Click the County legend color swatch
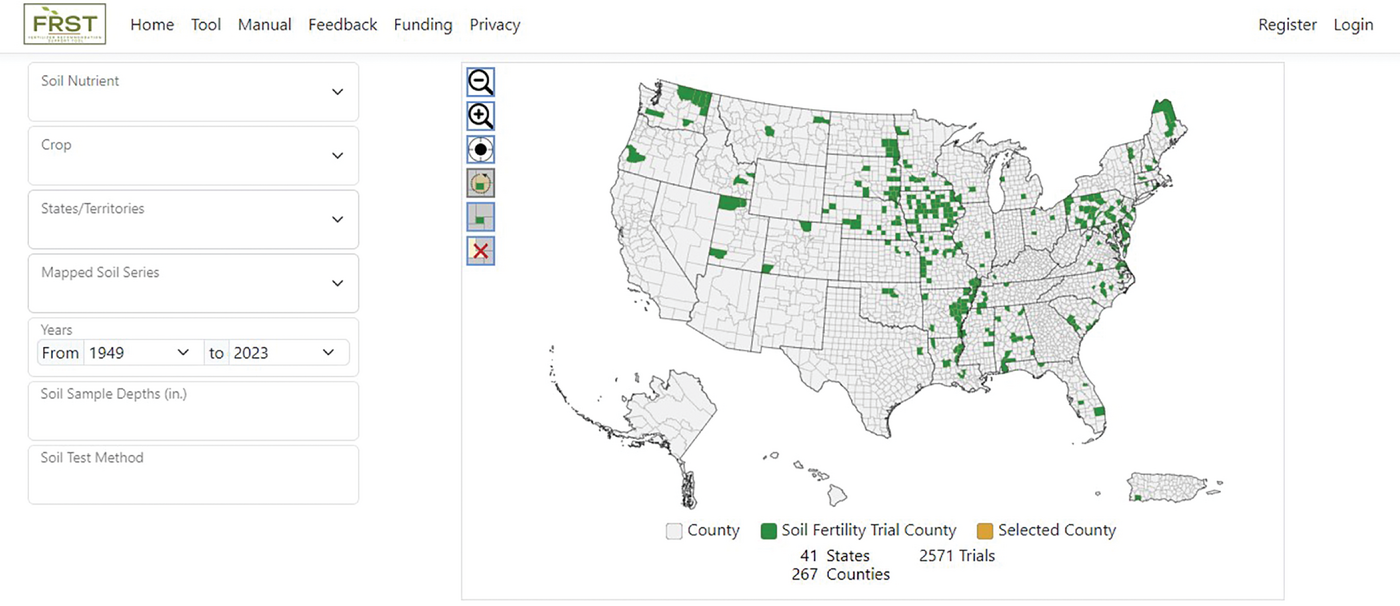This screenshot has height=606, width=1400. [x=673, y=530]
